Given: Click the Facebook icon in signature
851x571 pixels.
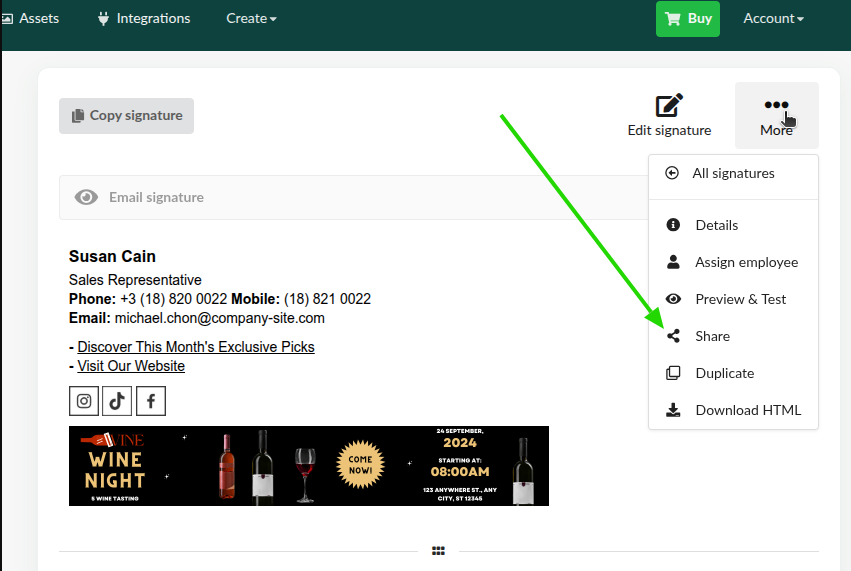Looking at the screenshot, I should coord(151,401).
